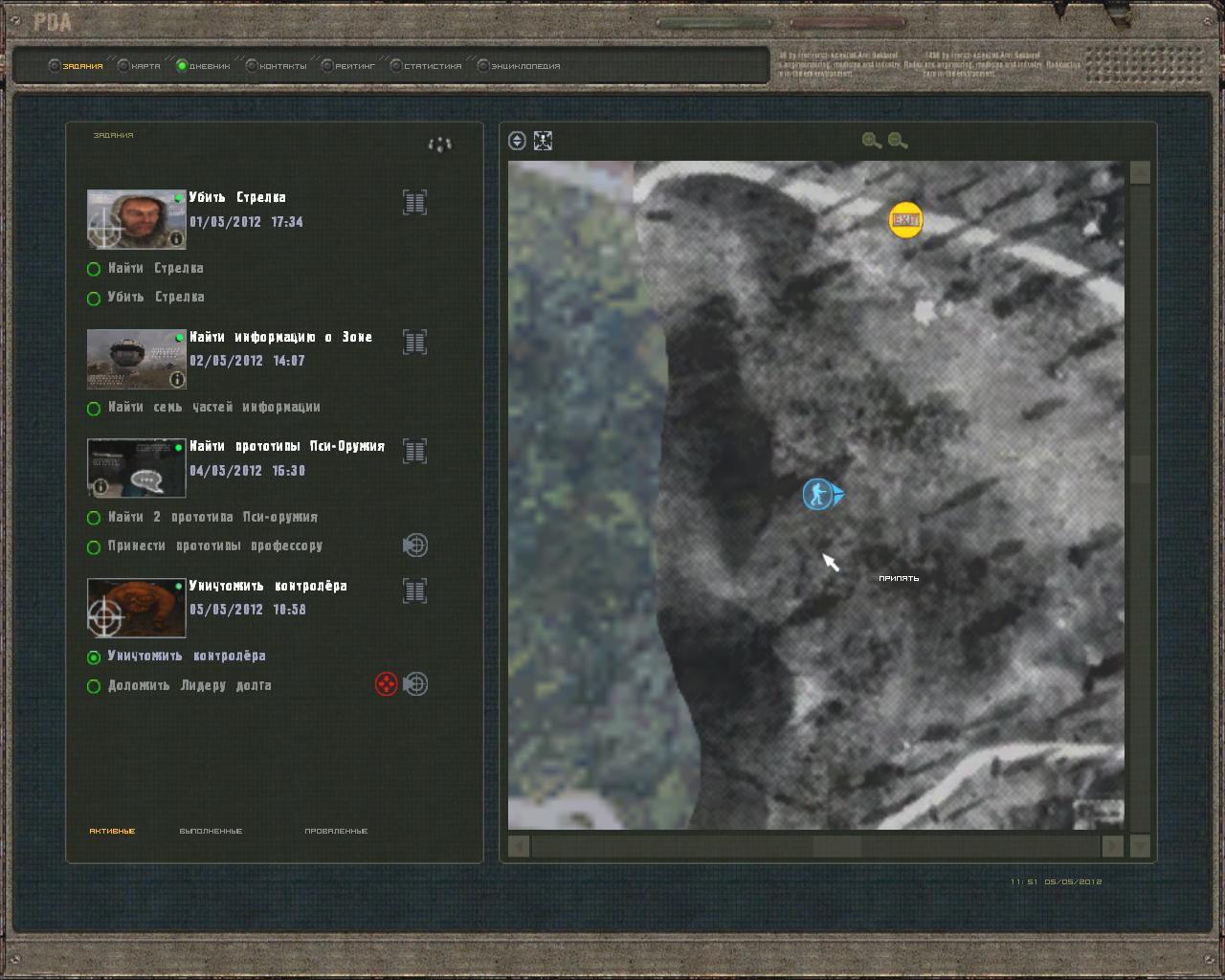Image resolution: width=1225 pixels, height=980 pixels.
Task: Select Найти семь частей информации objective circle
Action: click(x=94, y=409)
